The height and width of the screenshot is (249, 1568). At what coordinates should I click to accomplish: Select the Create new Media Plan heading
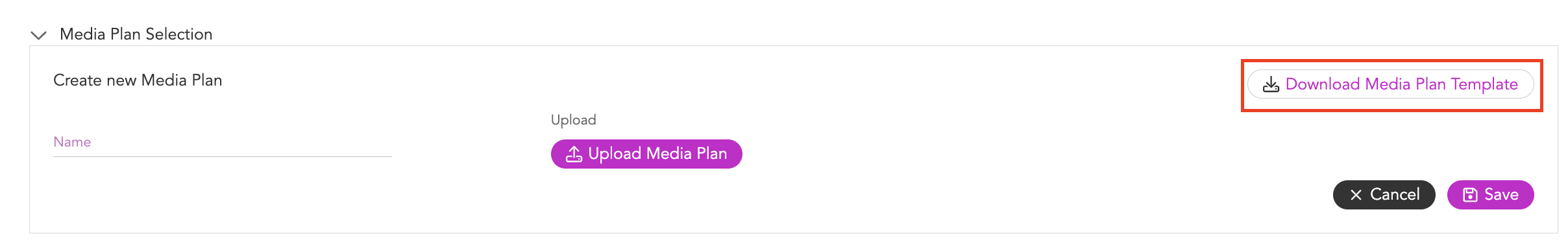[138, 80]
